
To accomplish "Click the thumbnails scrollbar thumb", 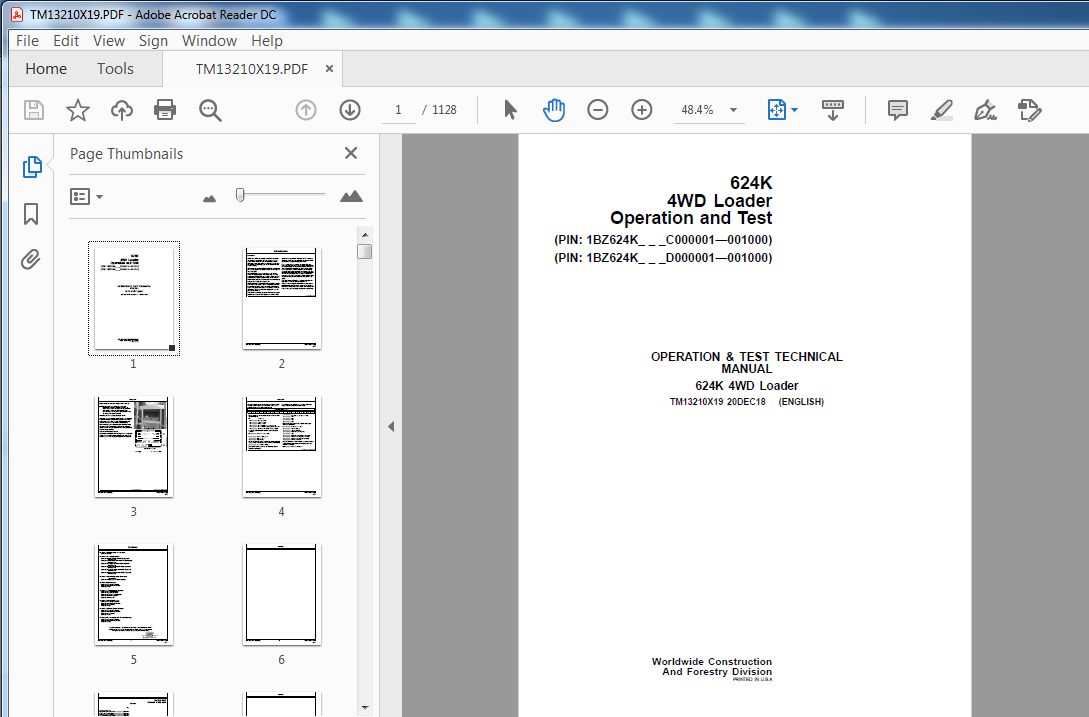I will point(365,251).
